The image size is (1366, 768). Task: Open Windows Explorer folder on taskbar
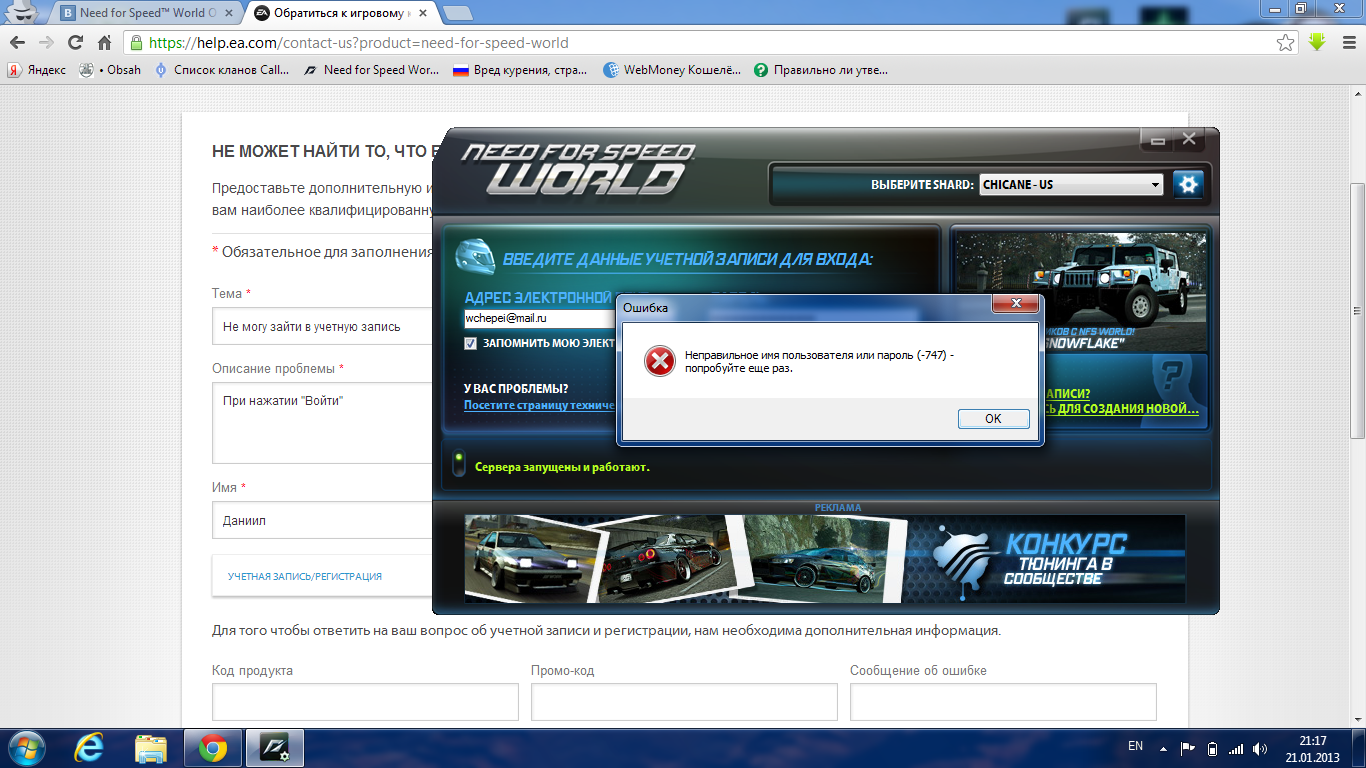click(151, 747)
